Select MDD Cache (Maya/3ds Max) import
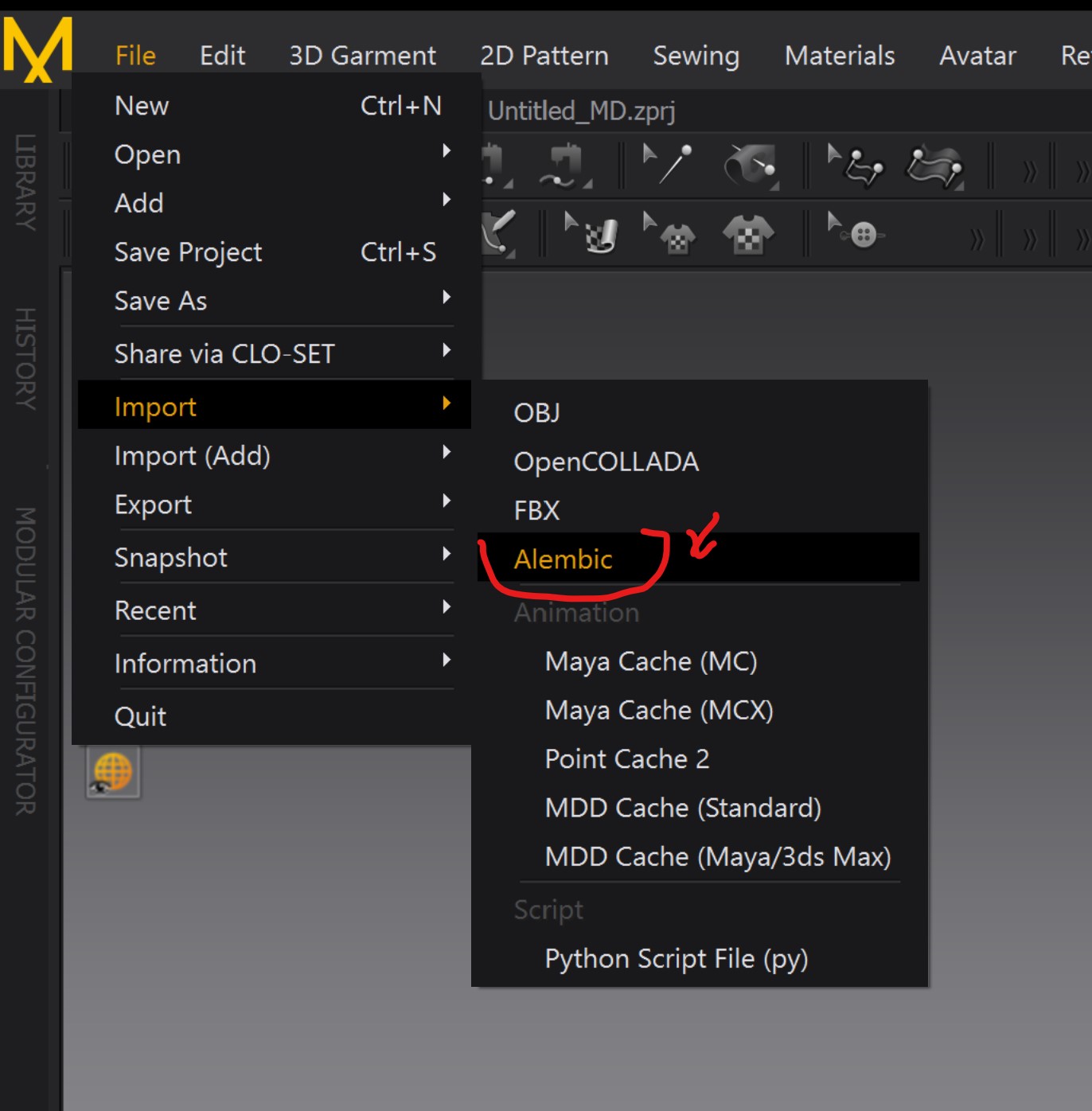 (699, 856)
